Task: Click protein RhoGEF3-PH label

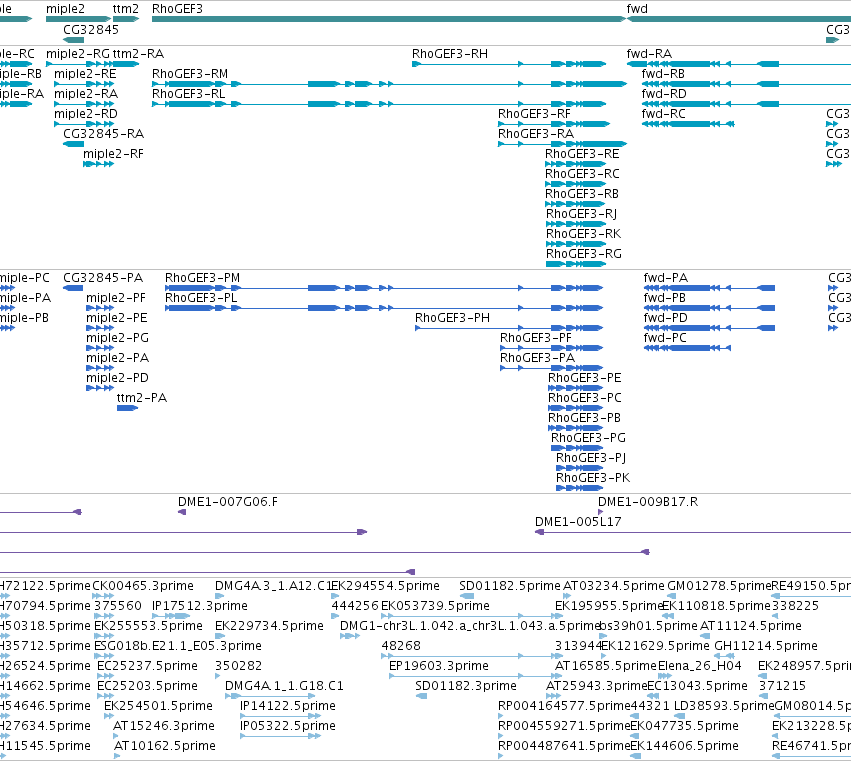Action: click(x=453, y=319)
